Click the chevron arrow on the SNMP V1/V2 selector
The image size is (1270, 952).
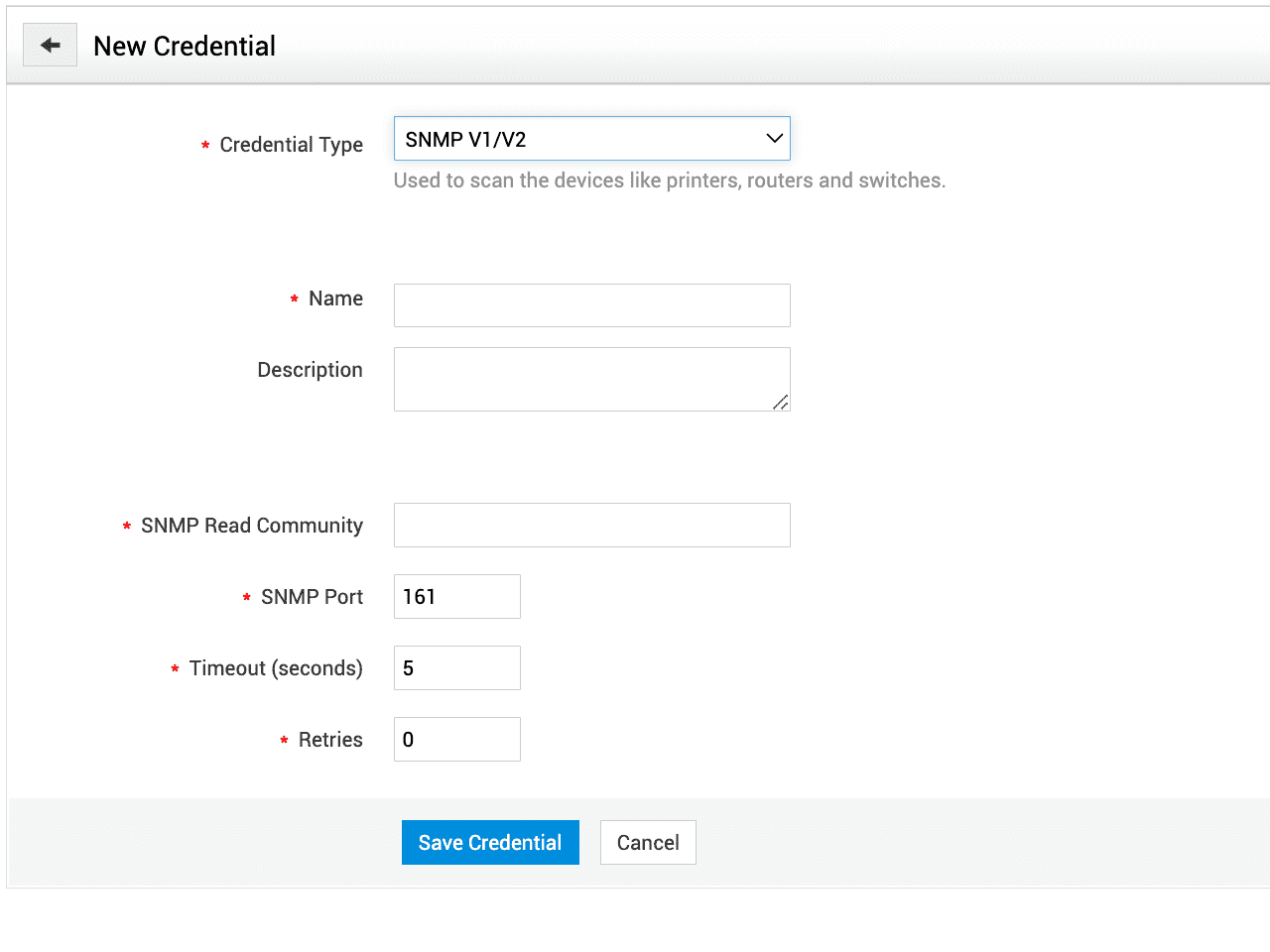(x=775, y=139)
